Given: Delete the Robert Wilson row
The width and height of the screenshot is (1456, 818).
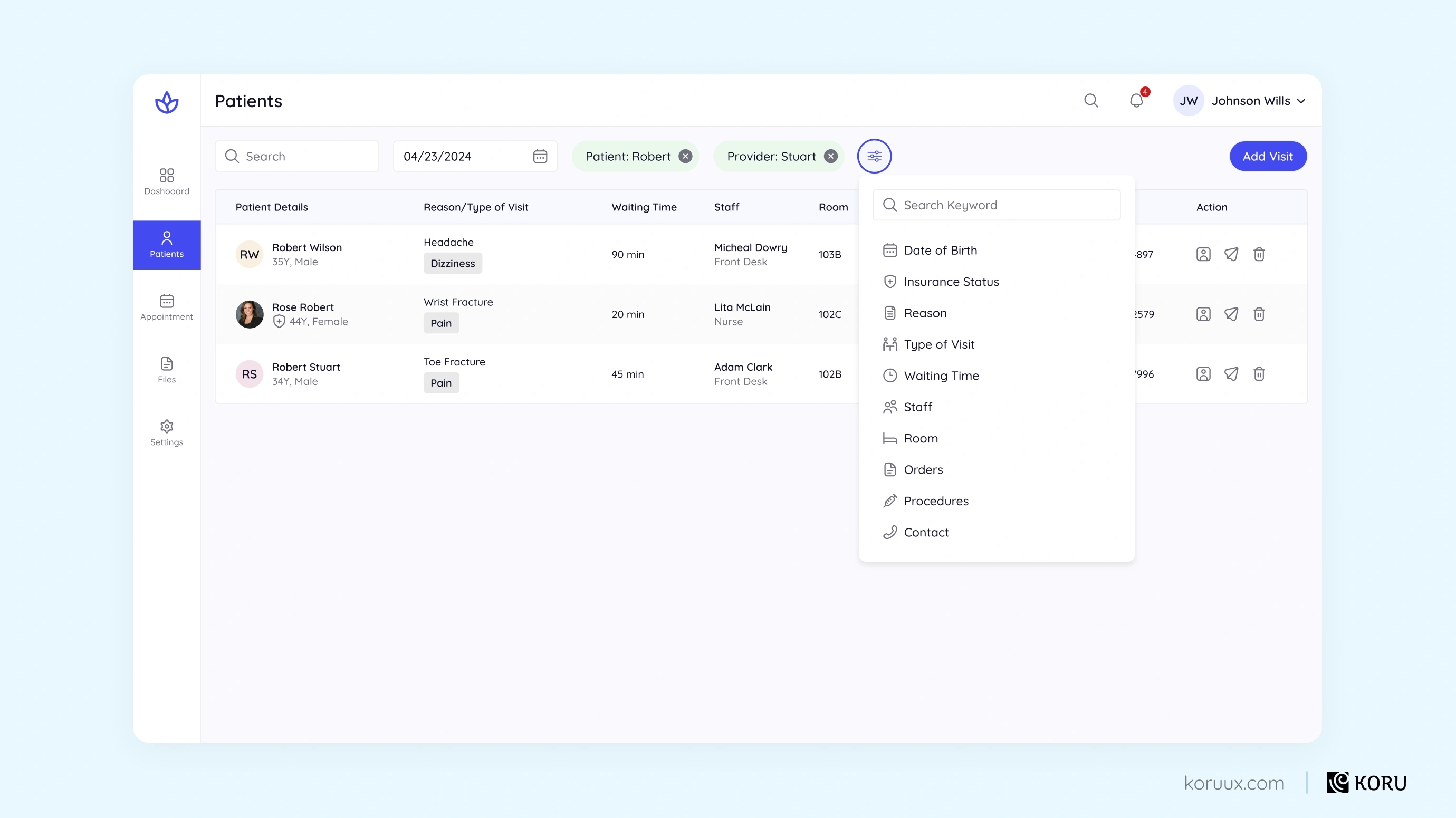Looking at the screenshot, I should click(x=1259, y=254).
